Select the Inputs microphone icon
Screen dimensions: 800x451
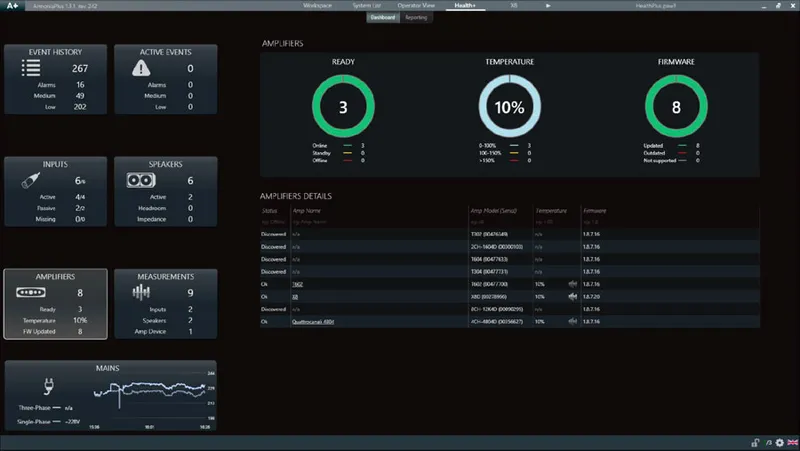[x=31, y=180]
